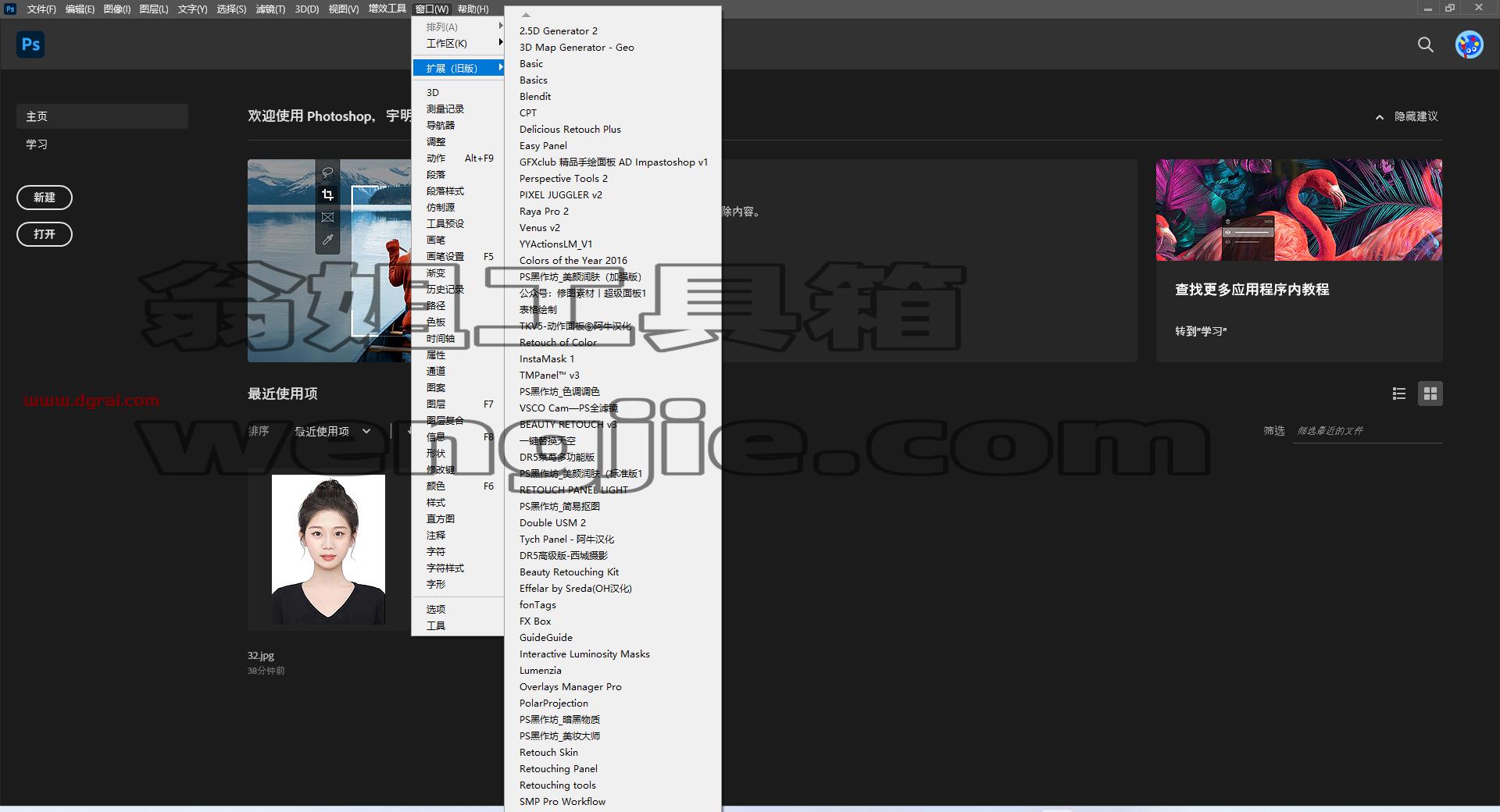Click the 新建 button
Image resolution: width=1500 pixels, height=812 pixels.
click(45, 198)
